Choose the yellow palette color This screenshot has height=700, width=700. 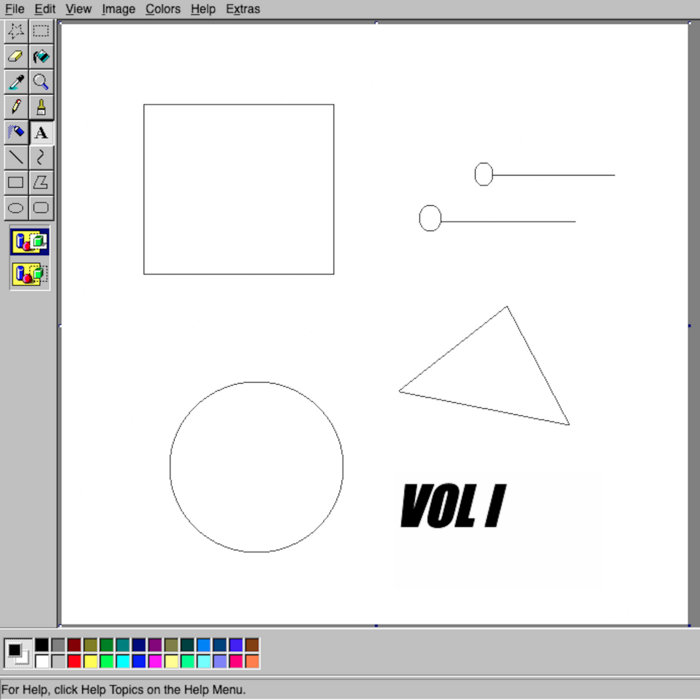pos(91,661)
